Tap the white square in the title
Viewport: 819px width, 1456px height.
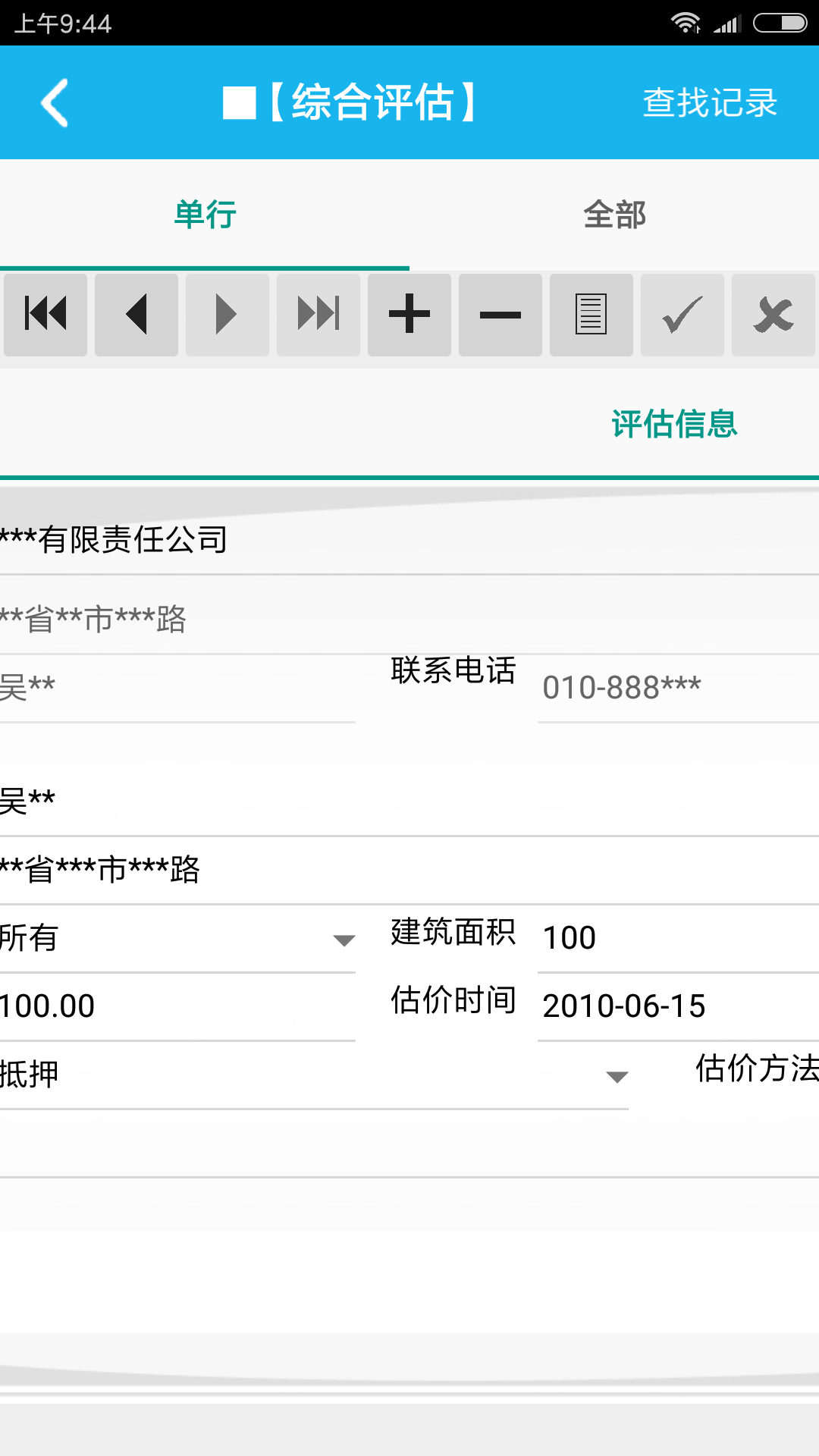coord(239,103)
